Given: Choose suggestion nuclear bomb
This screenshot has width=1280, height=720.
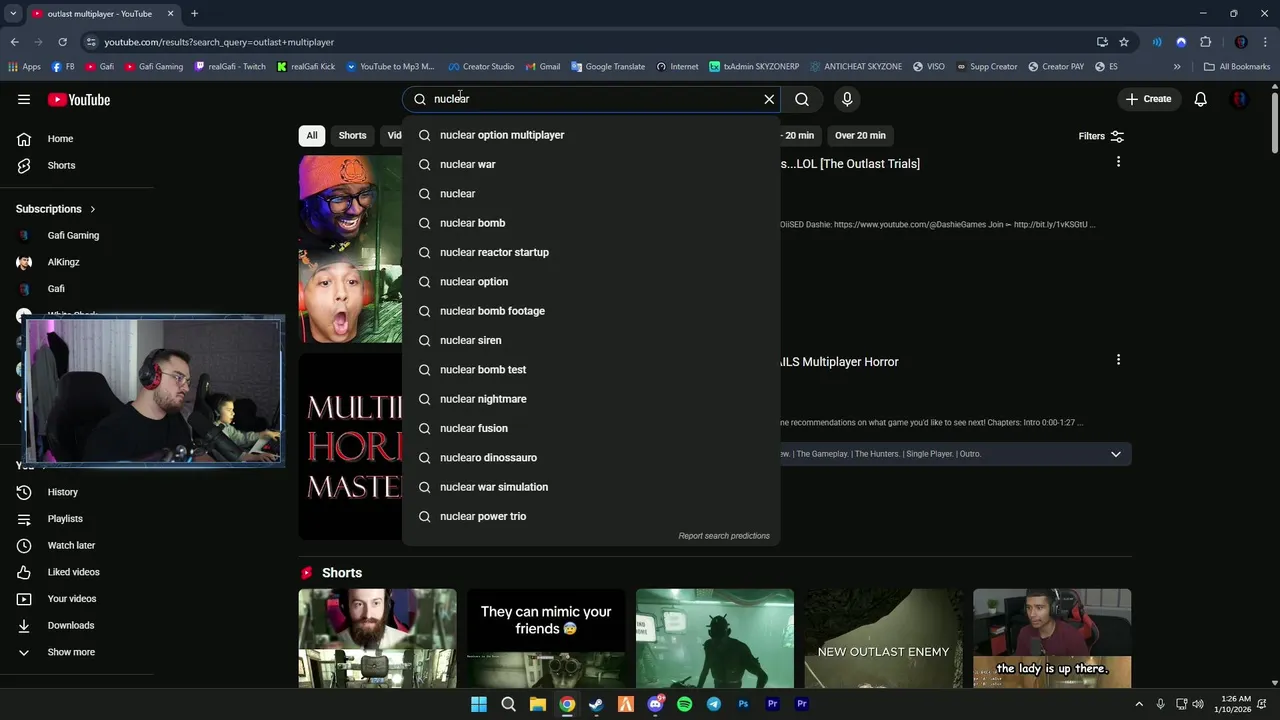Looking at the screenshot, I should [x=591, y=223].
